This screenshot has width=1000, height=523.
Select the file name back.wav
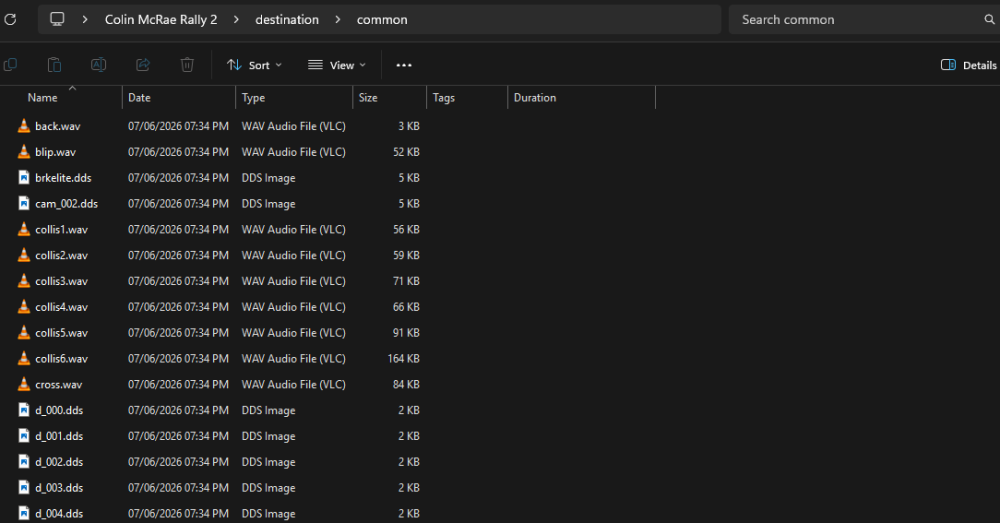tap(58, 126)
